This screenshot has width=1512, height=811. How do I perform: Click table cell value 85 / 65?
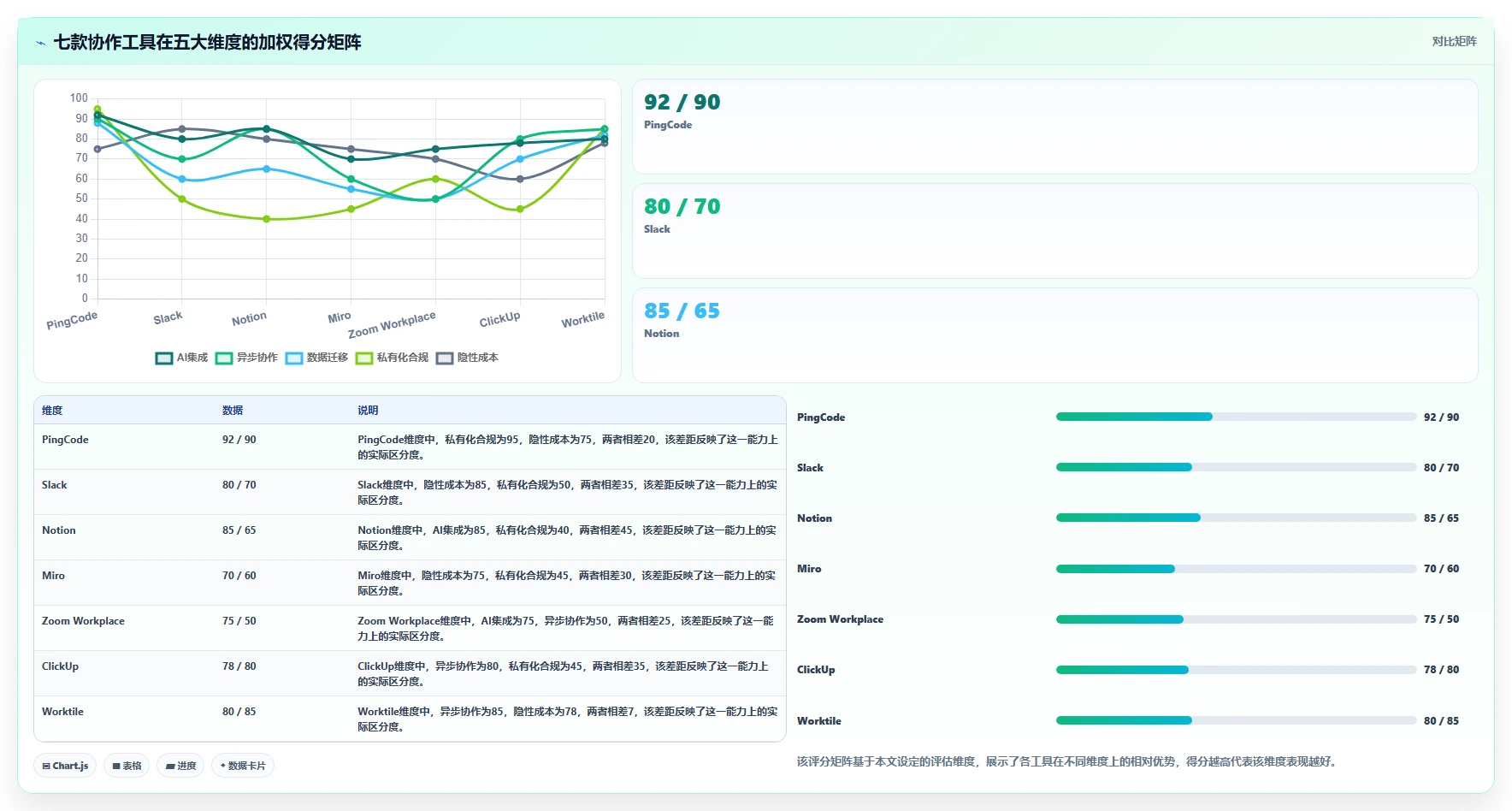(x=239, y=530)
